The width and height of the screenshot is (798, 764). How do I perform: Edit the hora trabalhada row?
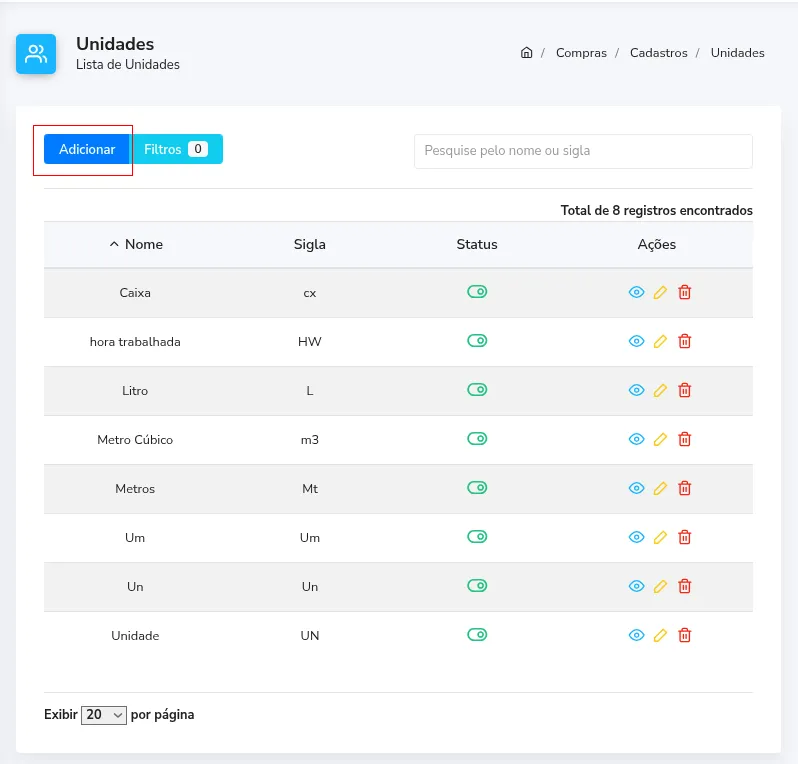(660, 341)
